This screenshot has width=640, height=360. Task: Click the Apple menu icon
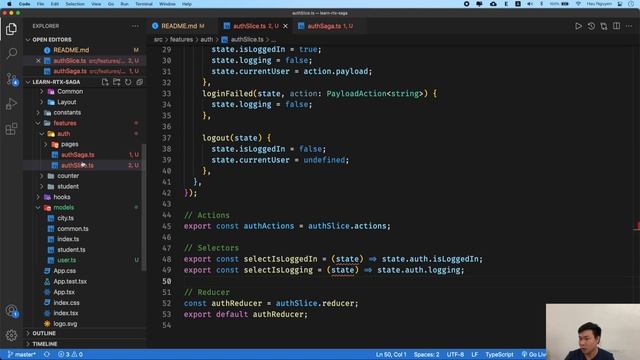(9, 4)
